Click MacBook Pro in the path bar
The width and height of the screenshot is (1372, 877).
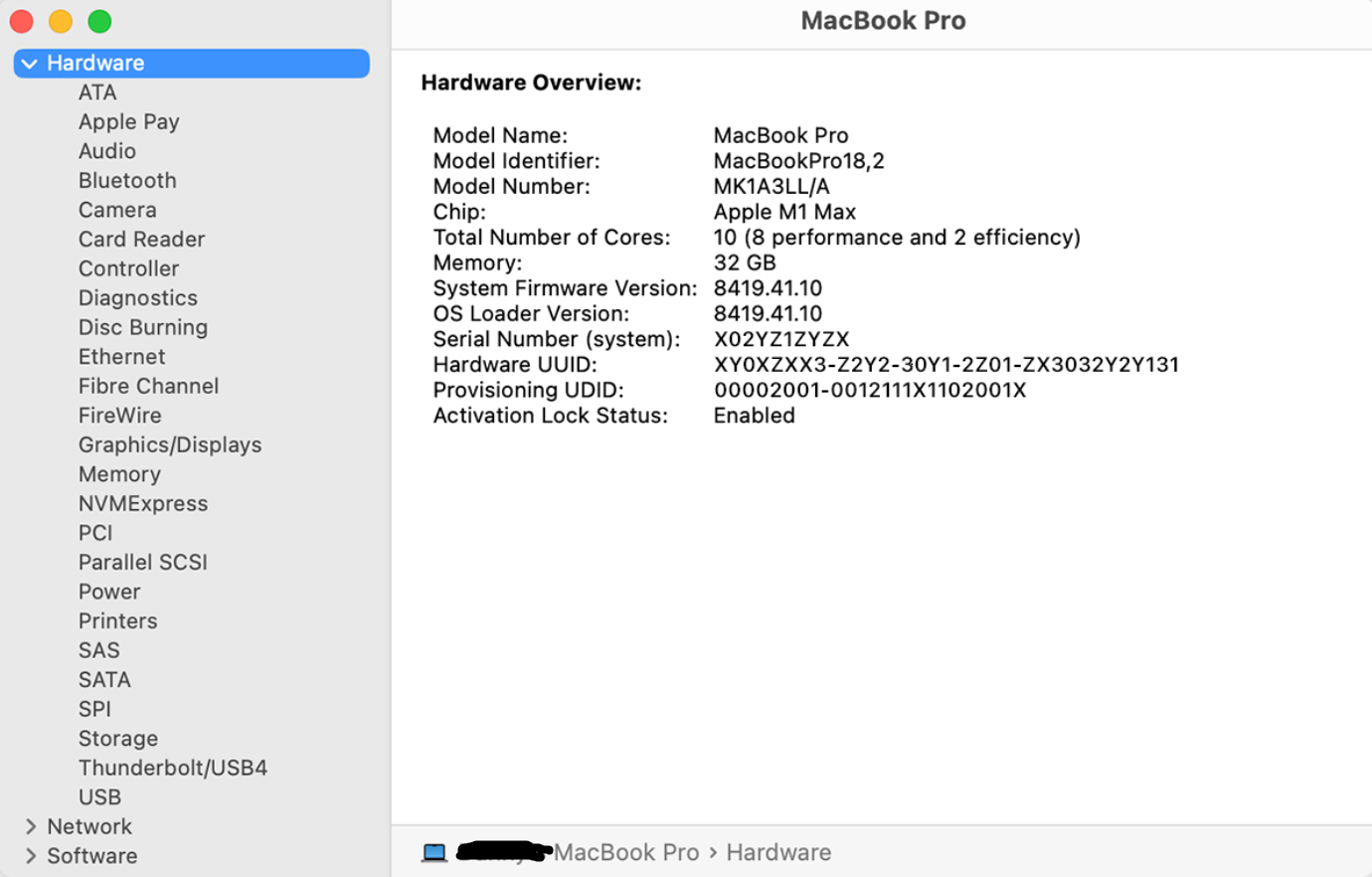(x=626, y=853)
